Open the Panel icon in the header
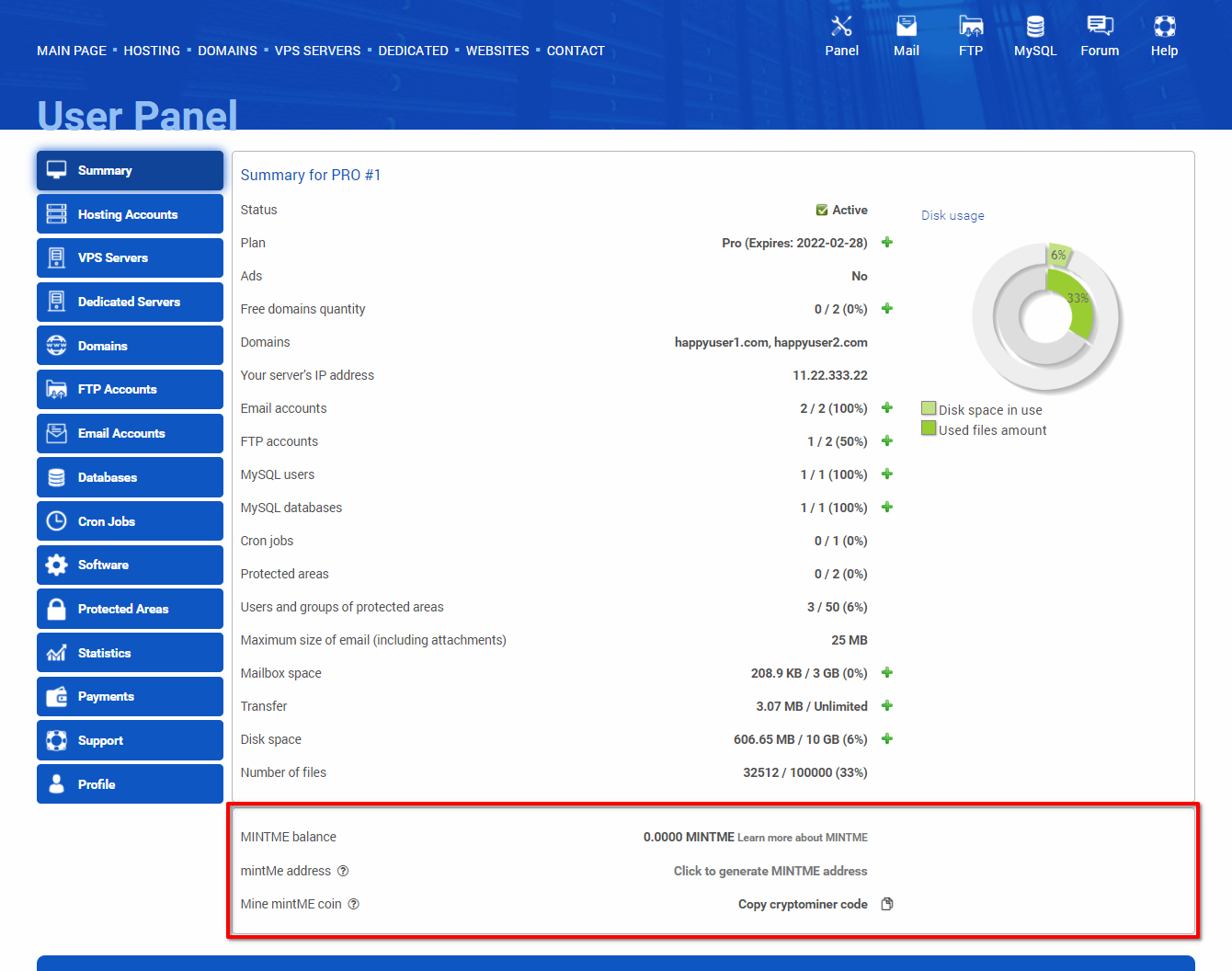The height and width of the screenshot is (971, 1232). [x=841, y=26]
